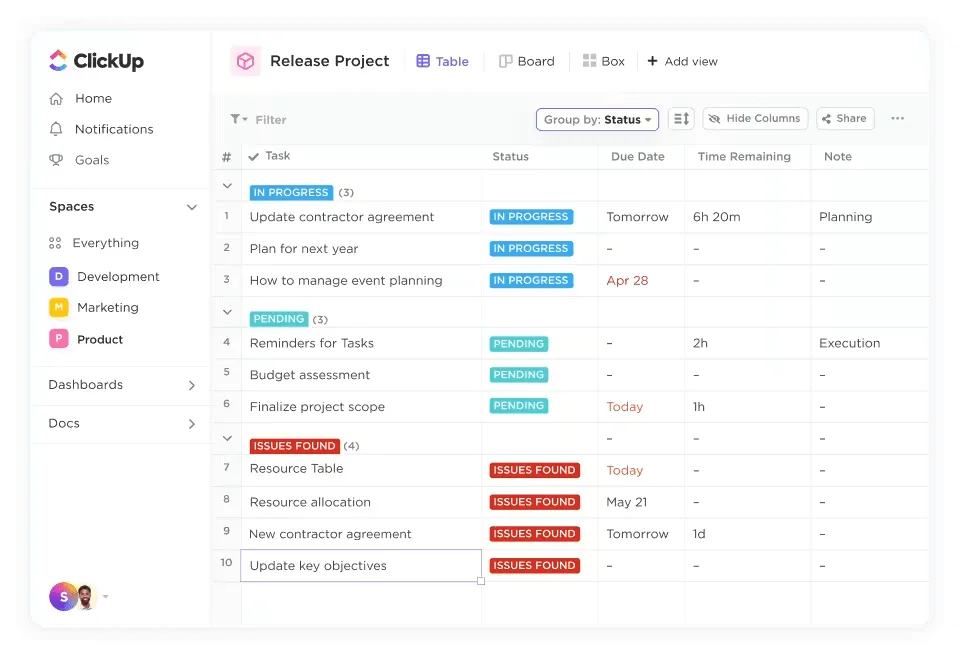
Task: Expand Dashboards section
Action: pyautogui.click(x=192, y=385)
